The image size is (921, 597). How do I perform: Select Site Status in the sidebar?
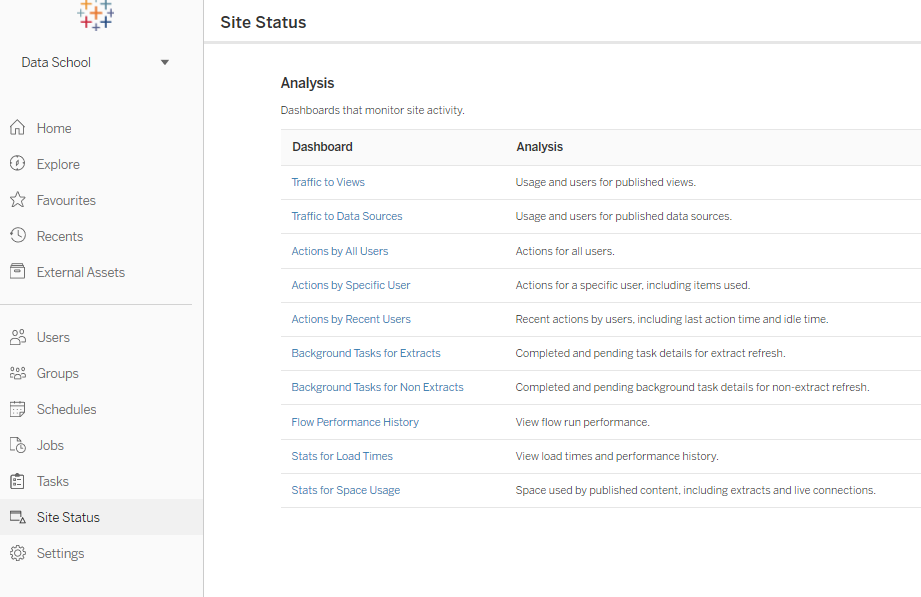pos(68,517)
